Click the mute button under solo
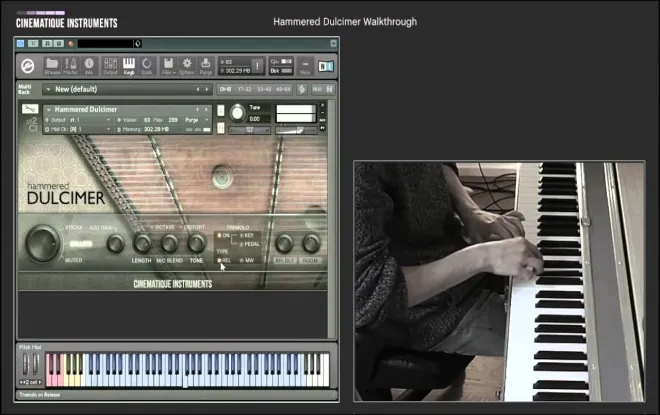This screenshot has height=415, width=660. (221, 128)
